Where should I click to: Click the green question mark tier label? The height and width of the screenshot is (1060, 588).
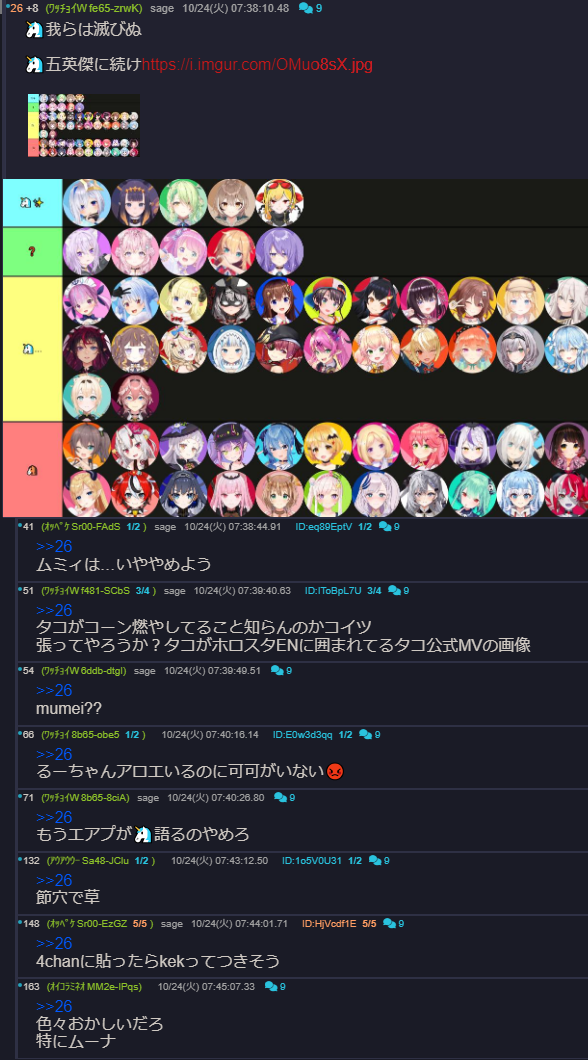[x=32, y=251]
